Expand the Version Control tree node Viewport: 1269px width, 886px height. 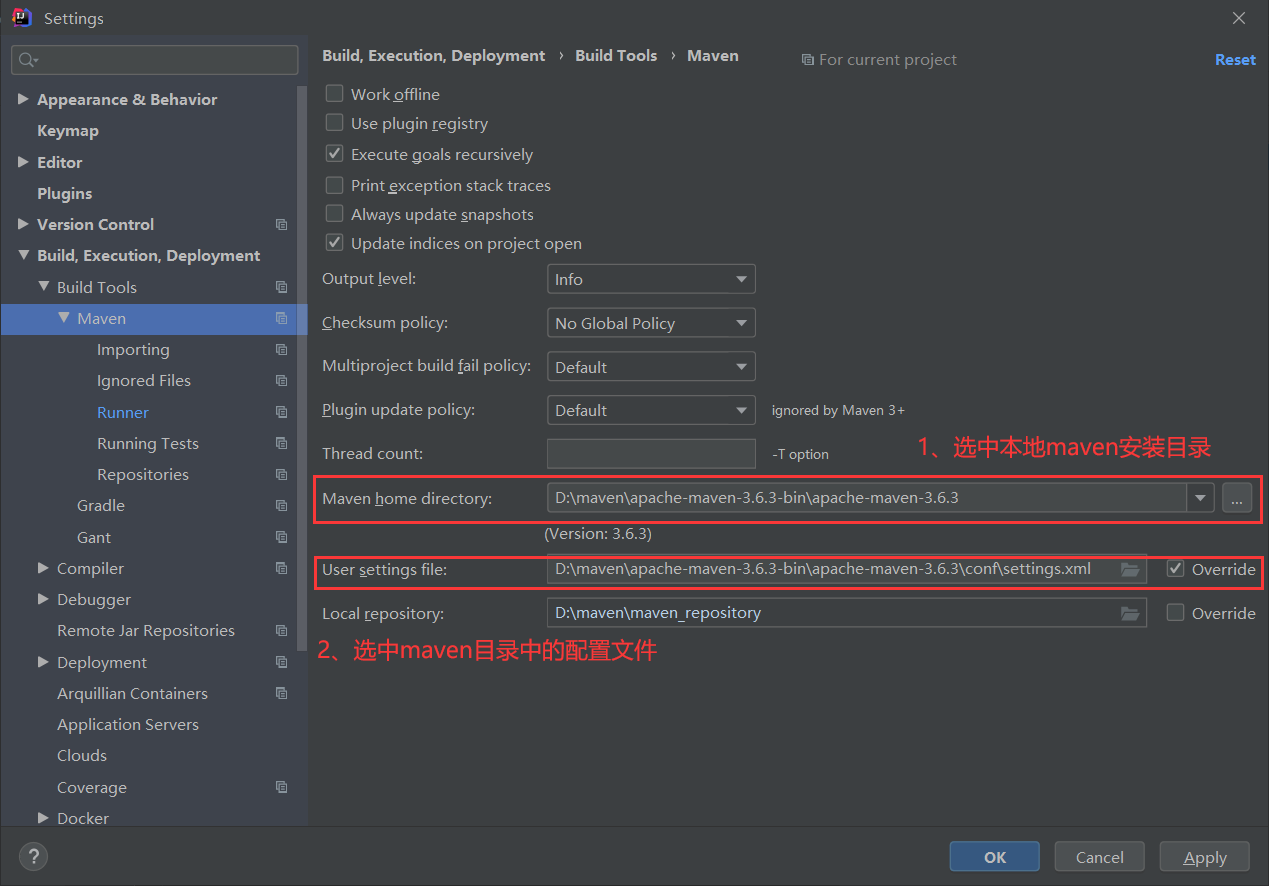[x=23, y=224]
